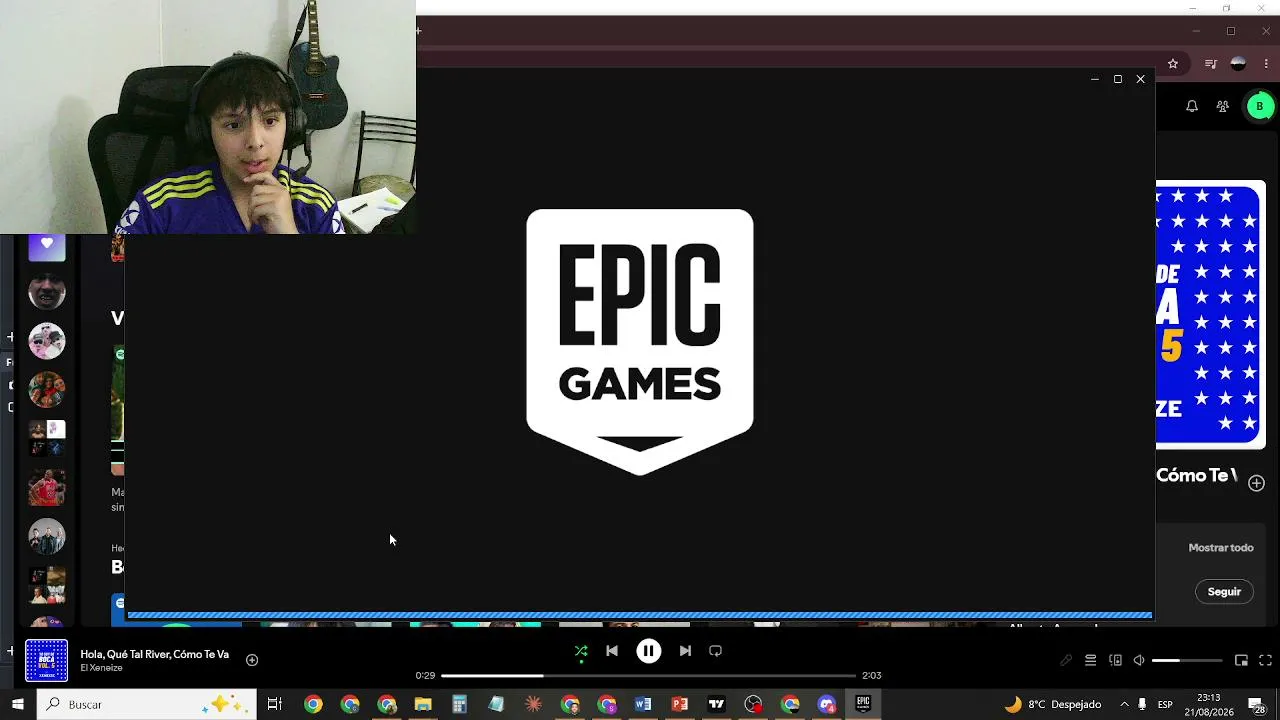The image size is (1280, 720).
Task: Open TradingView from the taskbar
Action: click(x=716, y=704)
